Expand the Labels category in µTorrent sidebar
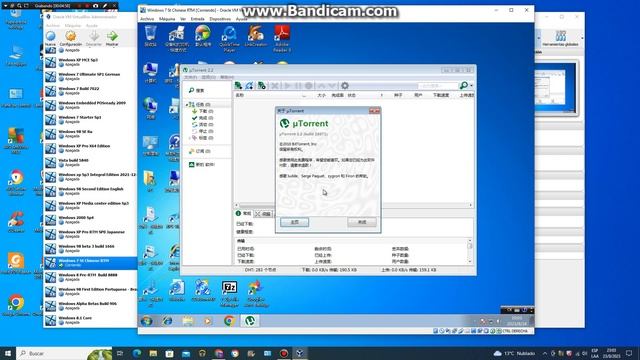This screenshot has width=640, height=360. (189, 138)
